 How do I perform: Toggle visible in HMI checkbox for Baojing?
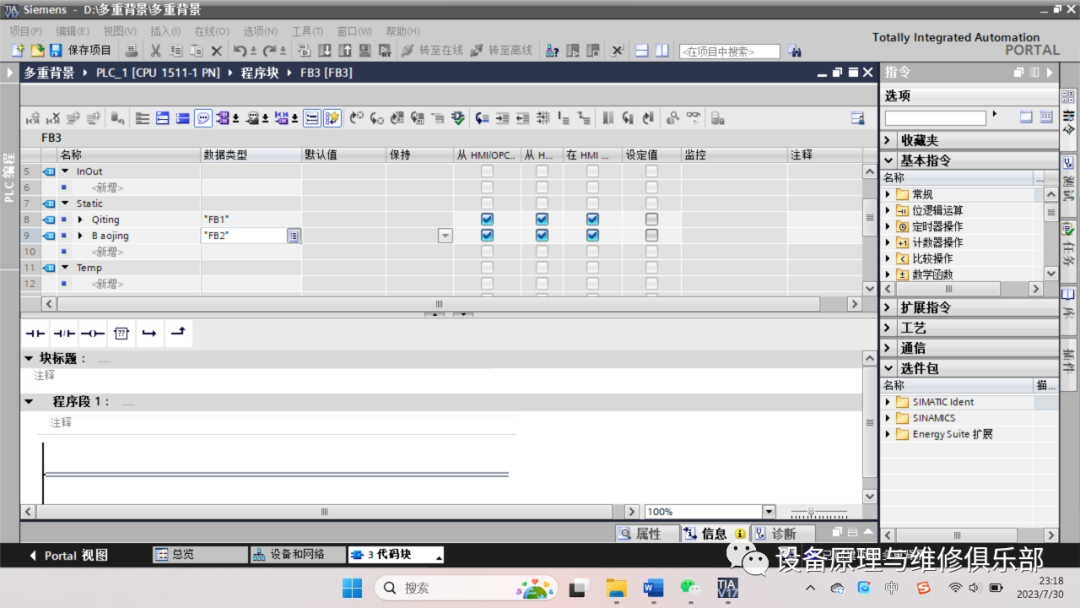pyautogui.click(x=592, y=235)
